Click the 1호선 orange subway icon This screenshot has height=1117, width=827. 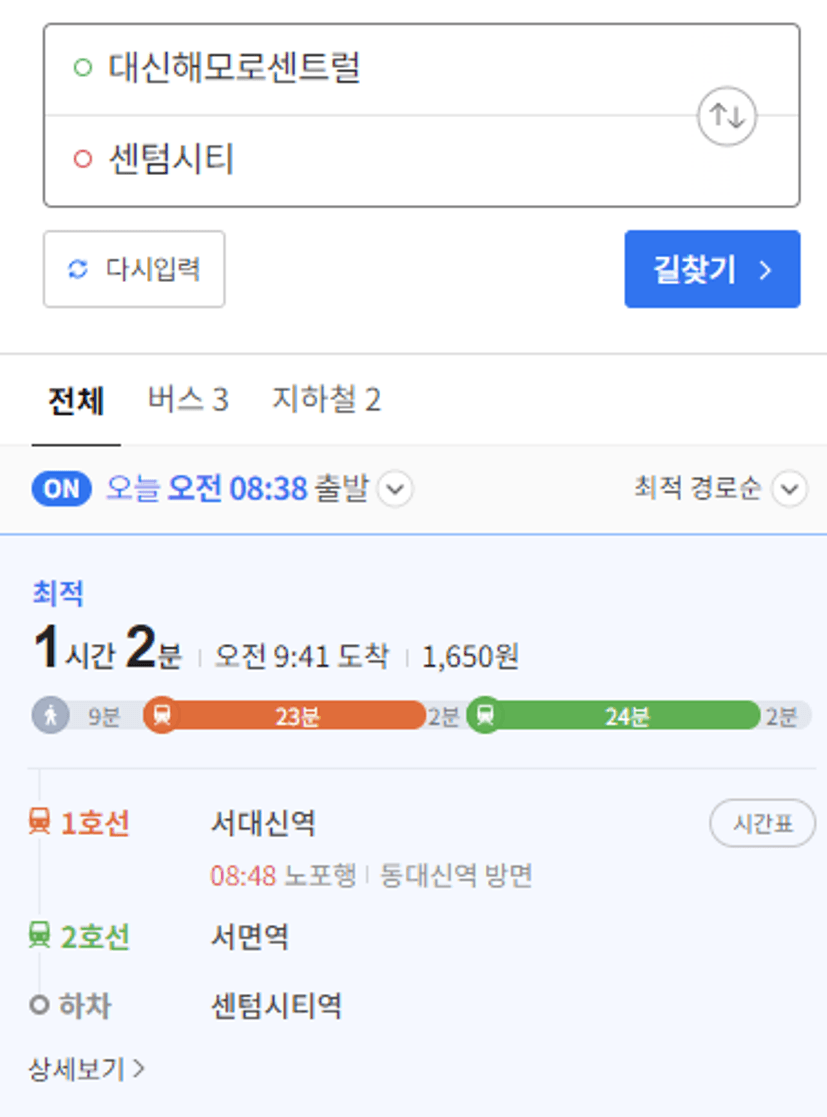point(39,821)
